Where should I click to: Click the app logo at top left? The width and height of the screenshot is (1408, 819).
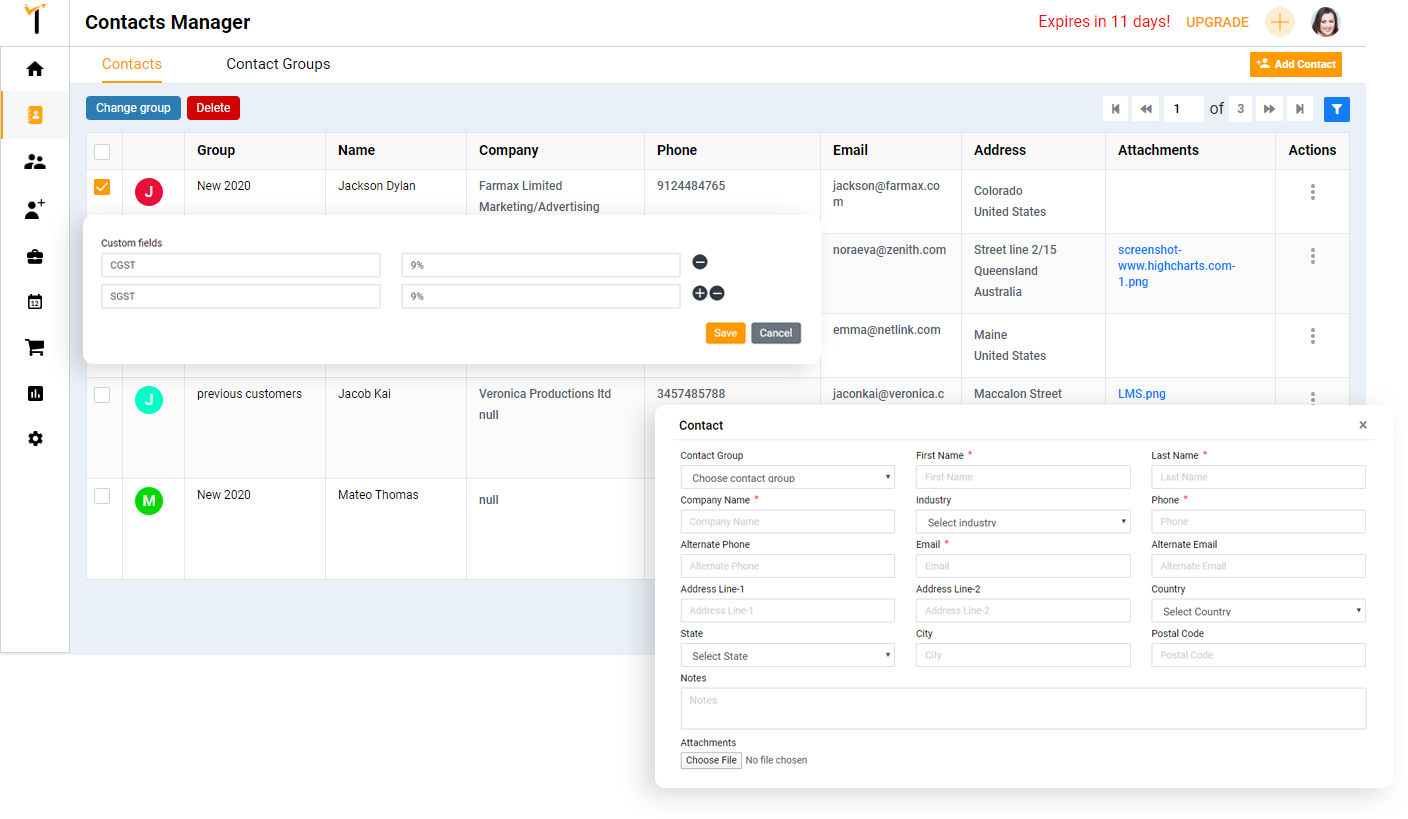pos(35,19)
